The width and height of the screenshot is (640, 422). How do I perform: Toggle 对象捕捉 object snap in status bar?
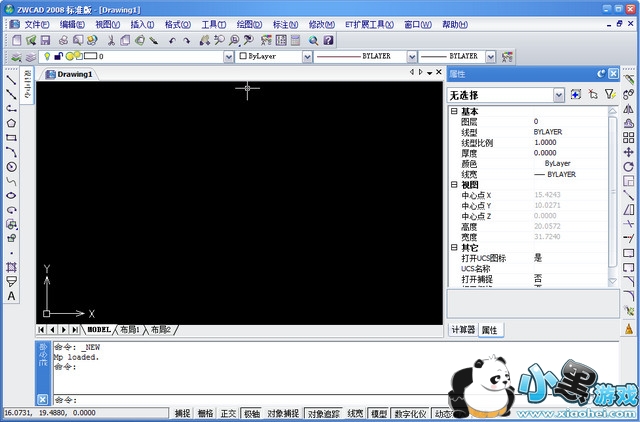point(283,413)
